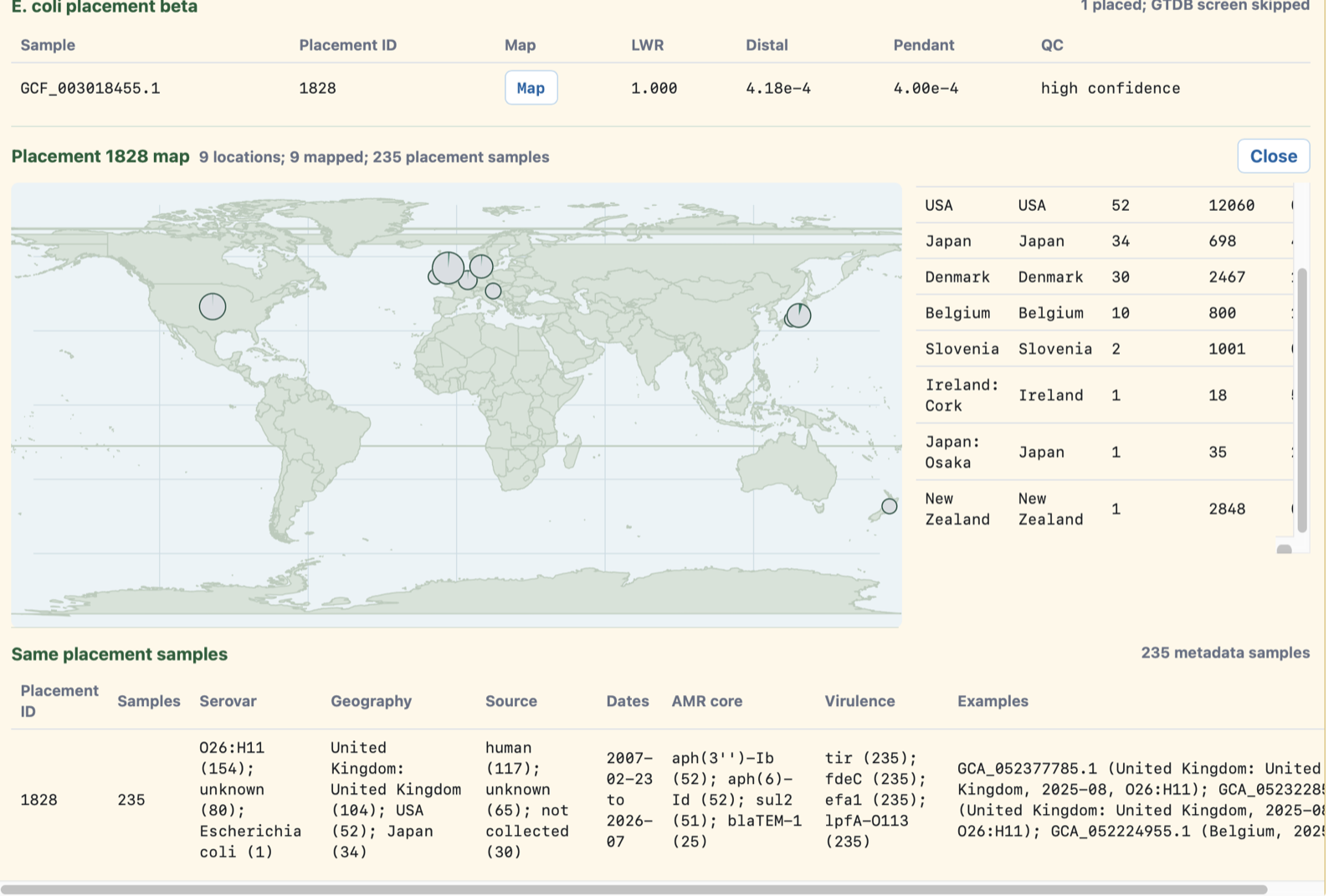The image size is (1339, 896).
Task: Select the geography cell listing United Kingdom (104)
Action: (x=396, y=800)
